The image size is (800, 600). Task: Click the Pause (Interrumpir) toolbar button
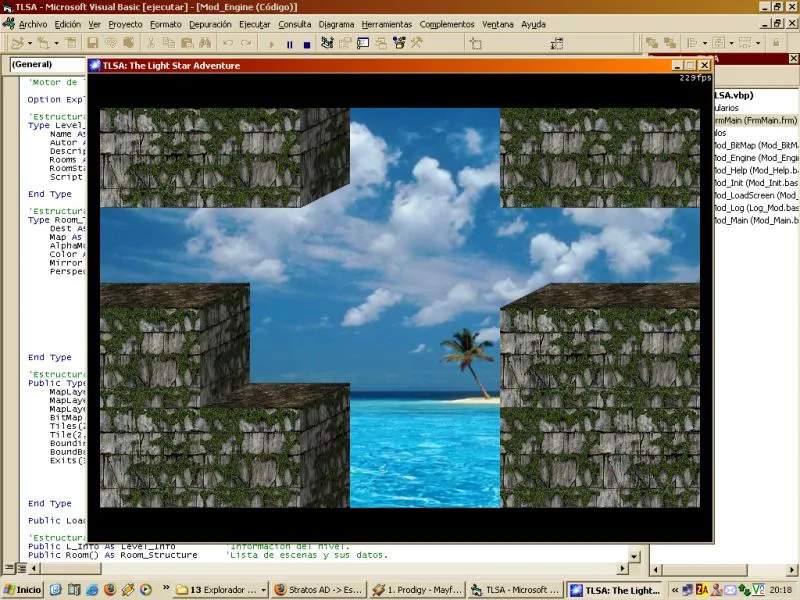[290, 44]
